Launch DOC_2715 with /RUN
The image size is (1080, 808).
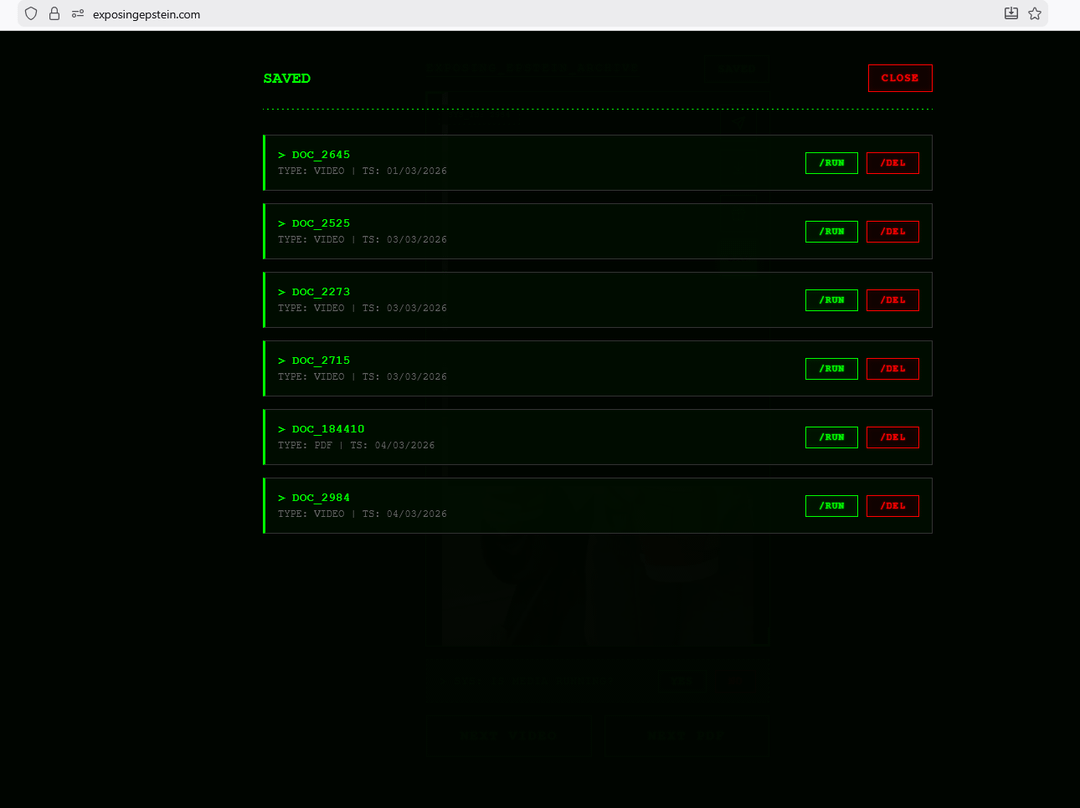pos(831,369)
